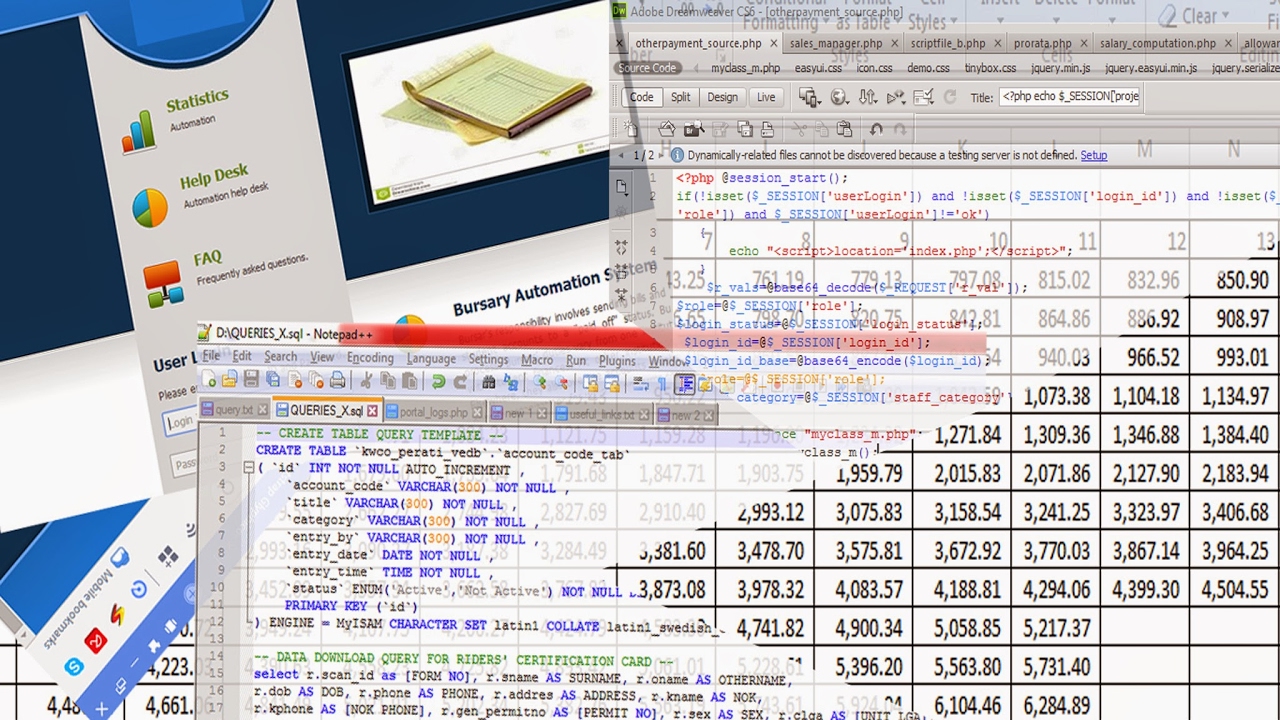Open related file easyui.css in Dreamweaver
Viewport: 1280px width, 720px height.
tap(816, 68)
